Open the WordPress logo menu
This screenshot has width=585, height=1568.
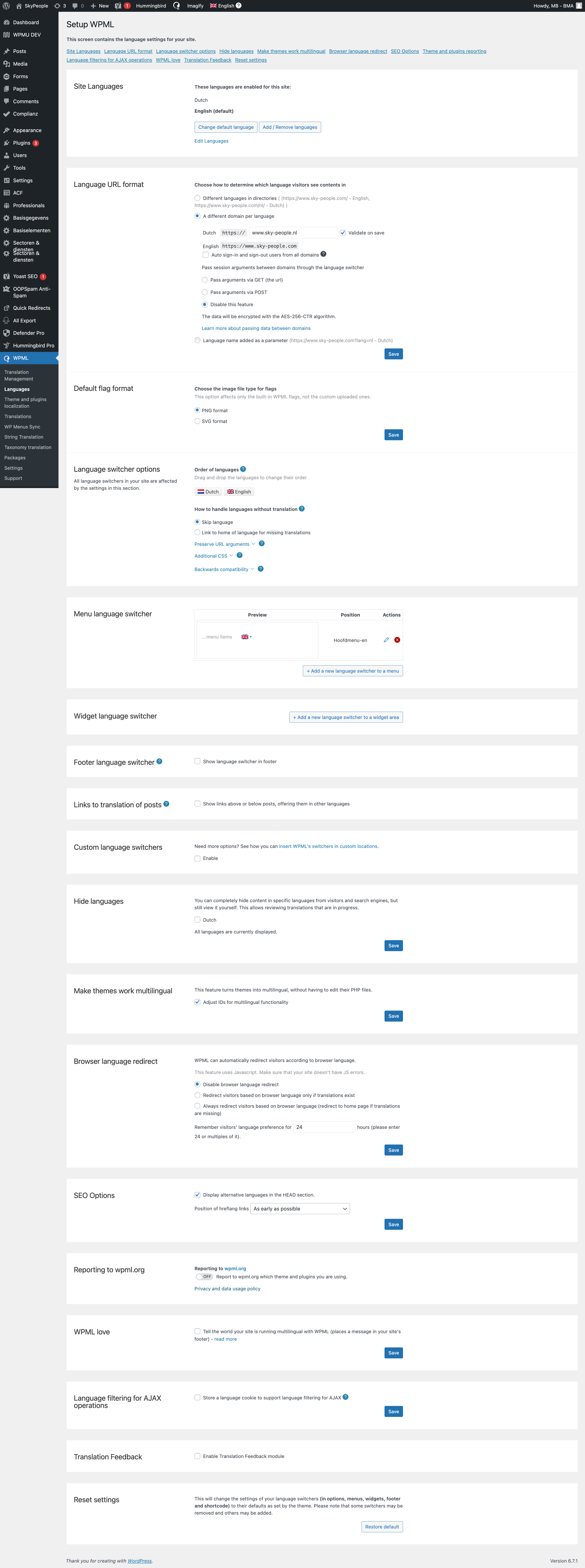pos(6,5)
